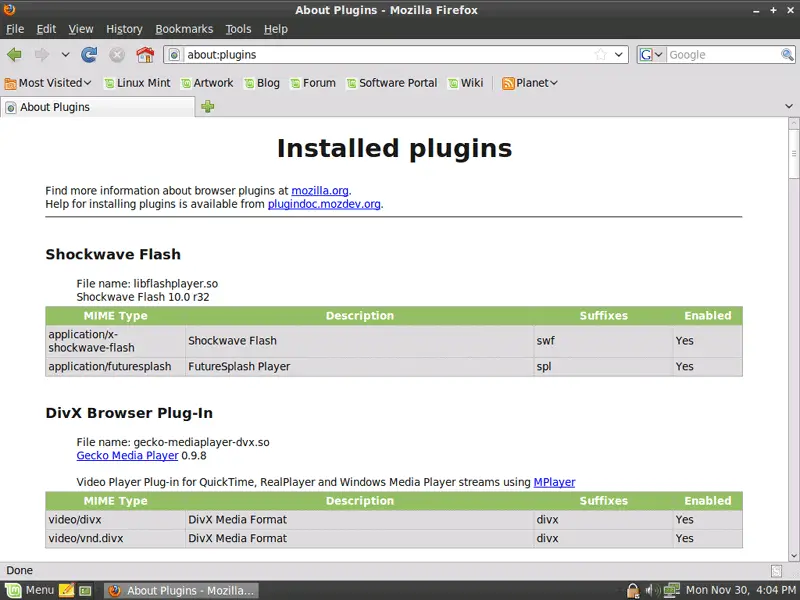Click the Firefox icon in title bar
The image size is (800, 600).
(x=10, y=9)
